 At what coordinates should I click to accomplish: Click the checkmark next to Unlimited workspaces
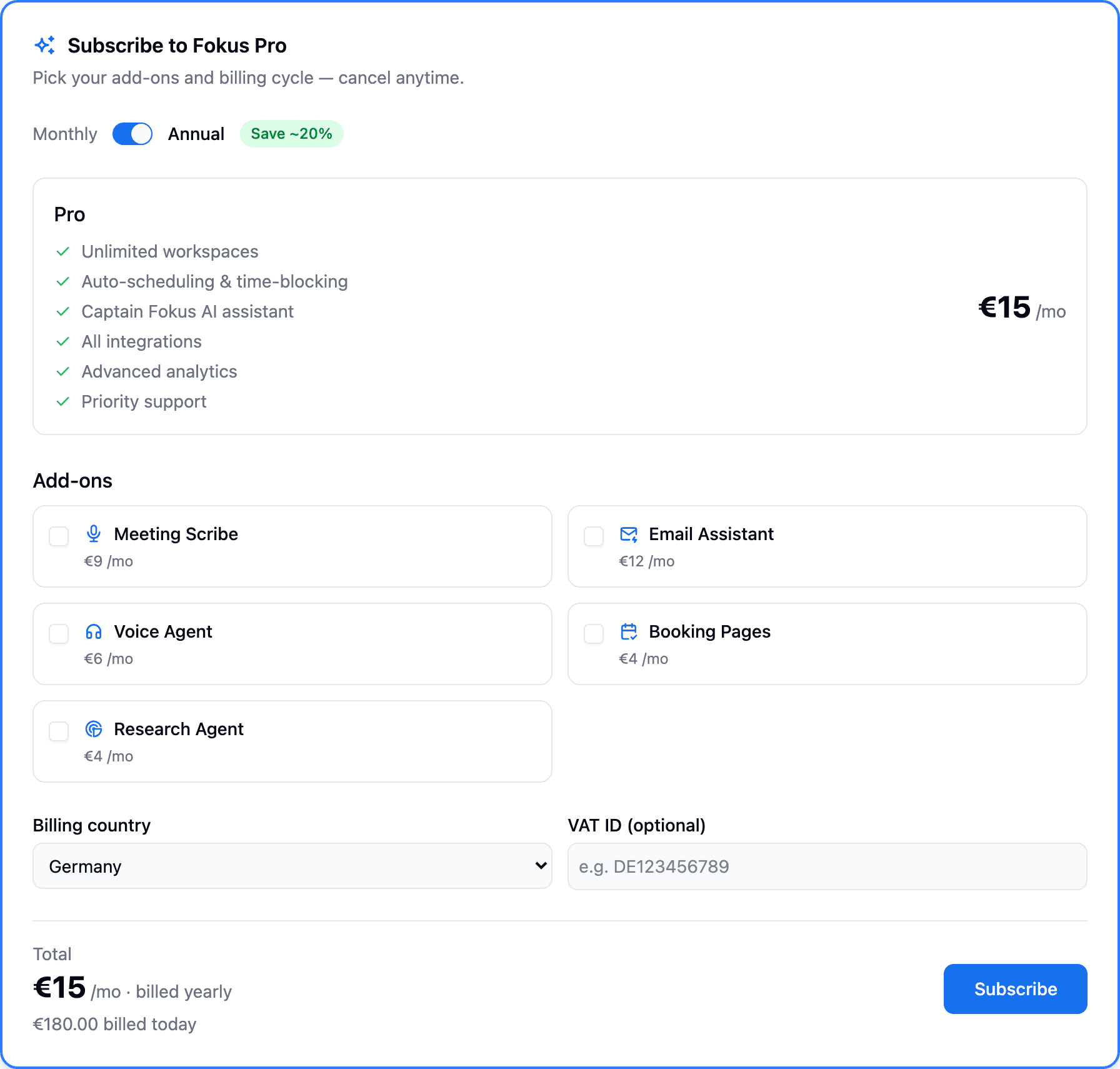pos(62,251)
